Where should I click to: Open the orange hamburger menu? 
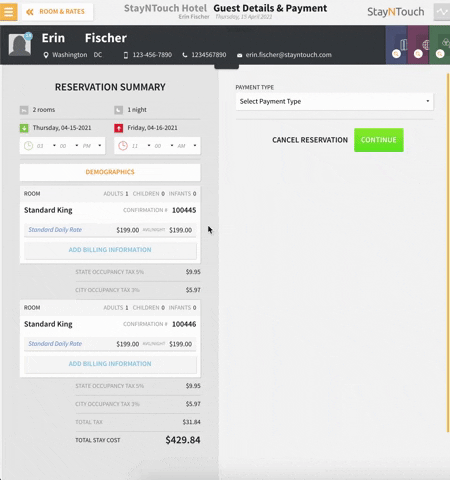[9, 12]
